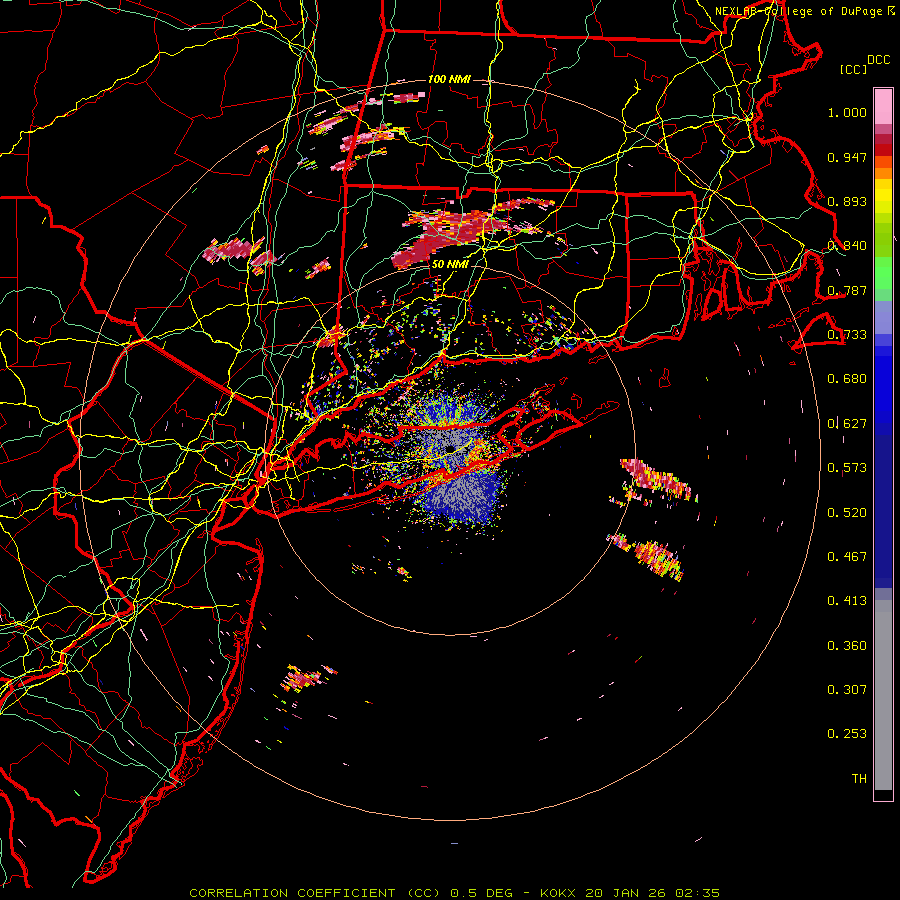The image size is (900, 900).
Task: Click the TH label at the bottom of the scale
Action: (859, 779)
